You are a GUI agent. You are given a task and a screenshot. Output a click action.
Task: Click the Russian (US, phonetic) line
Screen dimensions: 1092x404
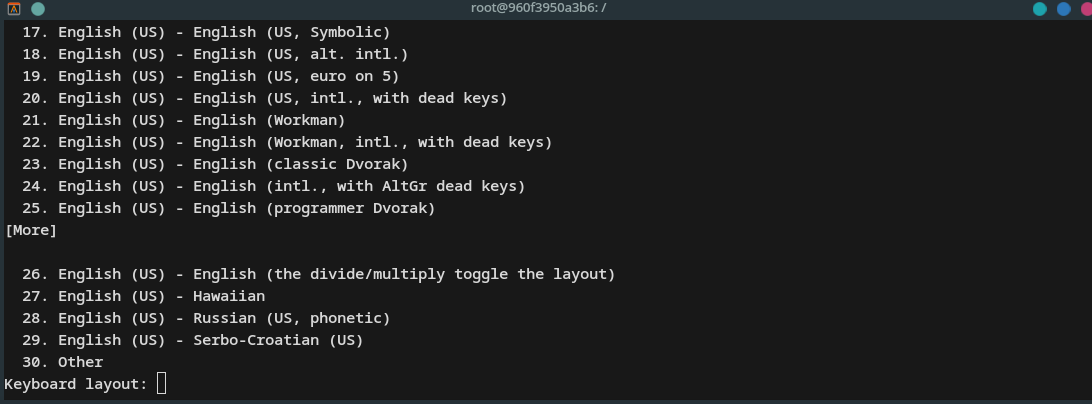click(x=206, y=318)
